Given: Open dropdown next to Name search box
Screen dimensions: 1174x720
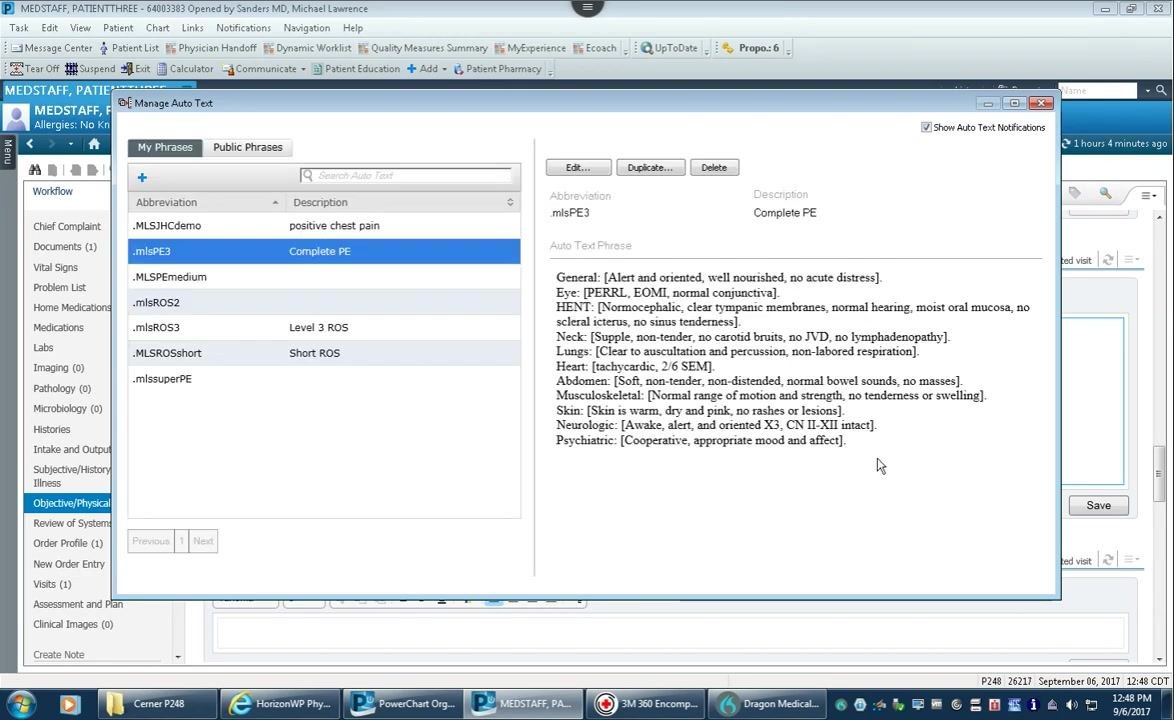Looking at the screenshot, I should point(1147,91).
